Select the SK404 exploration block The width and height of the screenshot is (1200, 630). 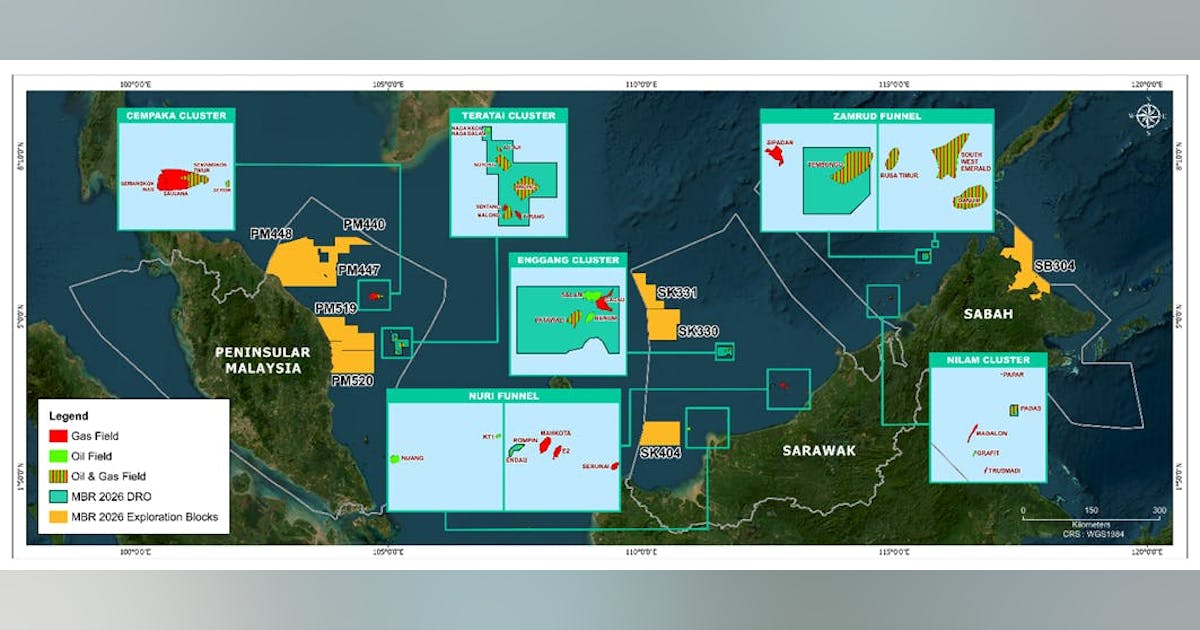coord(660,438)
